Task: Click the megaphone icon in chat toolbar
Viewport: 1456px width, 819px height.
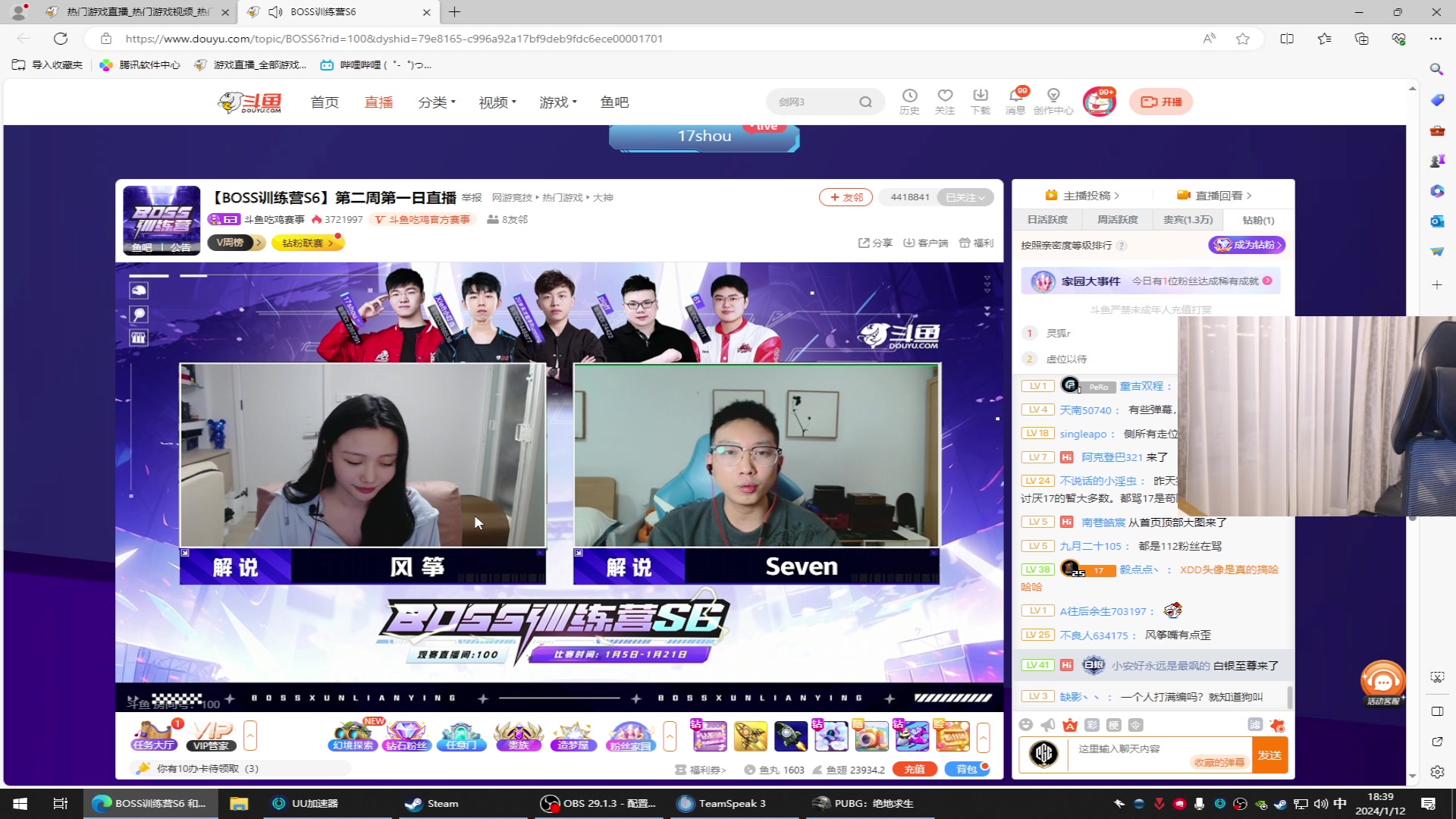Action: [1048, 725]
